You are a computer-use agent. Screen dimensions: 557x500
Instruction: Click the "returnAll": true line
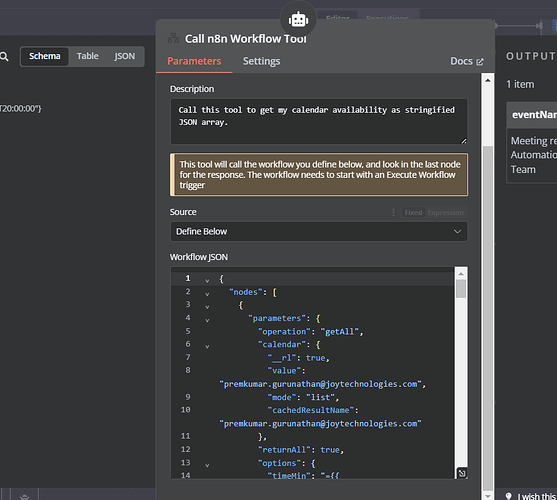301,450
